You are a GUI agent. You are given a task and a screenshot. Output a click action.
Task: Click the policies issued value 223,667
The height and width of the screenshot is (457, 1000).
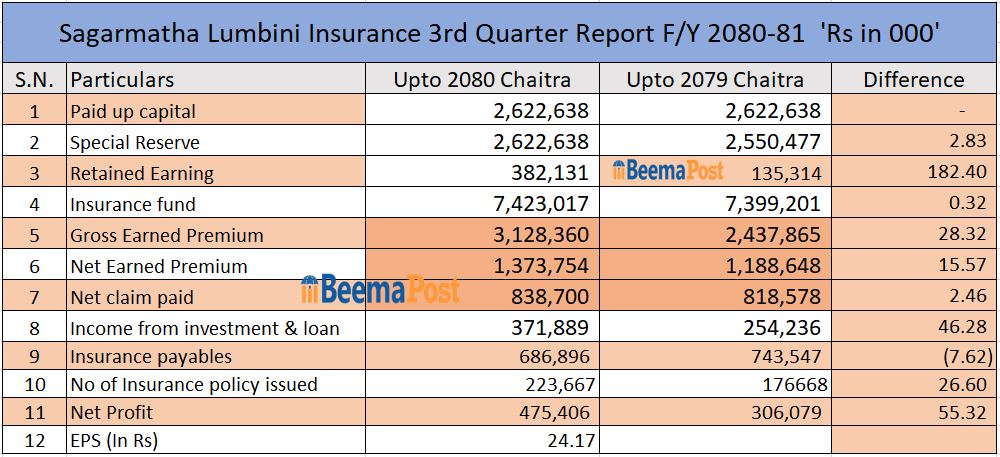click(x=558, y=384)
